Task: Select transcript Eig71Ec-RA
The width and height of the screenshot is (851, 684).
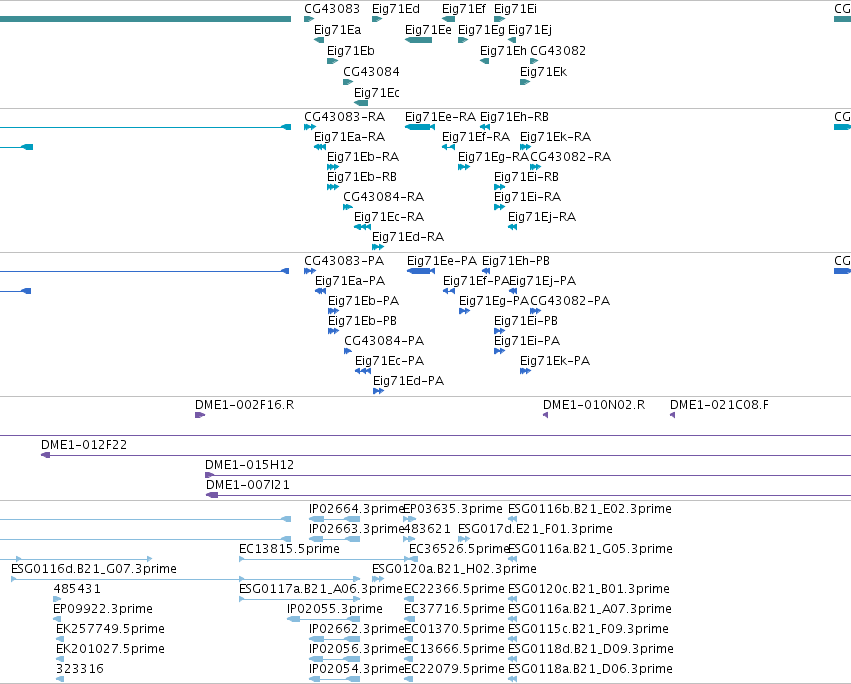Action: [x=389, y=217]
